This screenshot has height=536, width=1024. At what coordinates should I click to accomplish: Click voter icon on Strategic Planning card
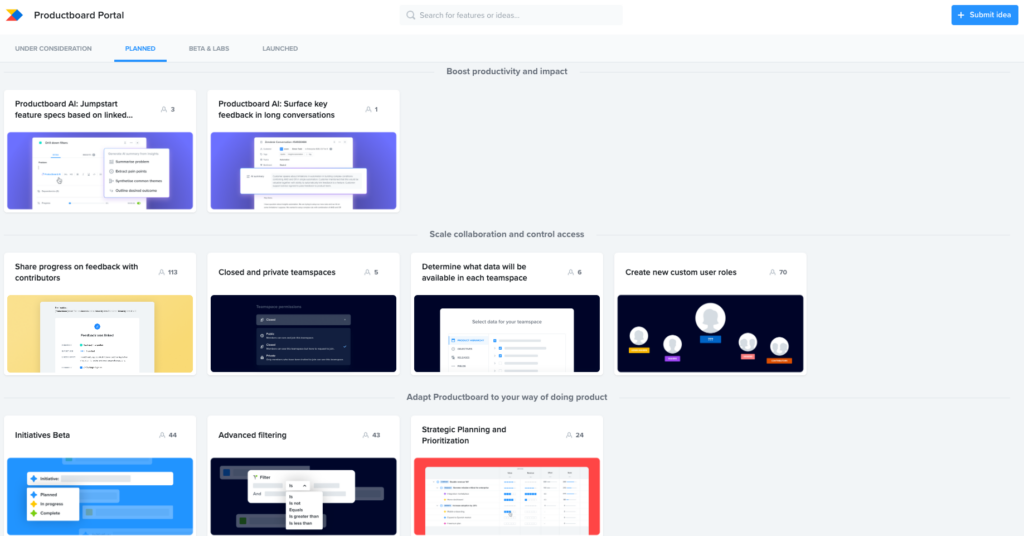[x=569, y=435]
